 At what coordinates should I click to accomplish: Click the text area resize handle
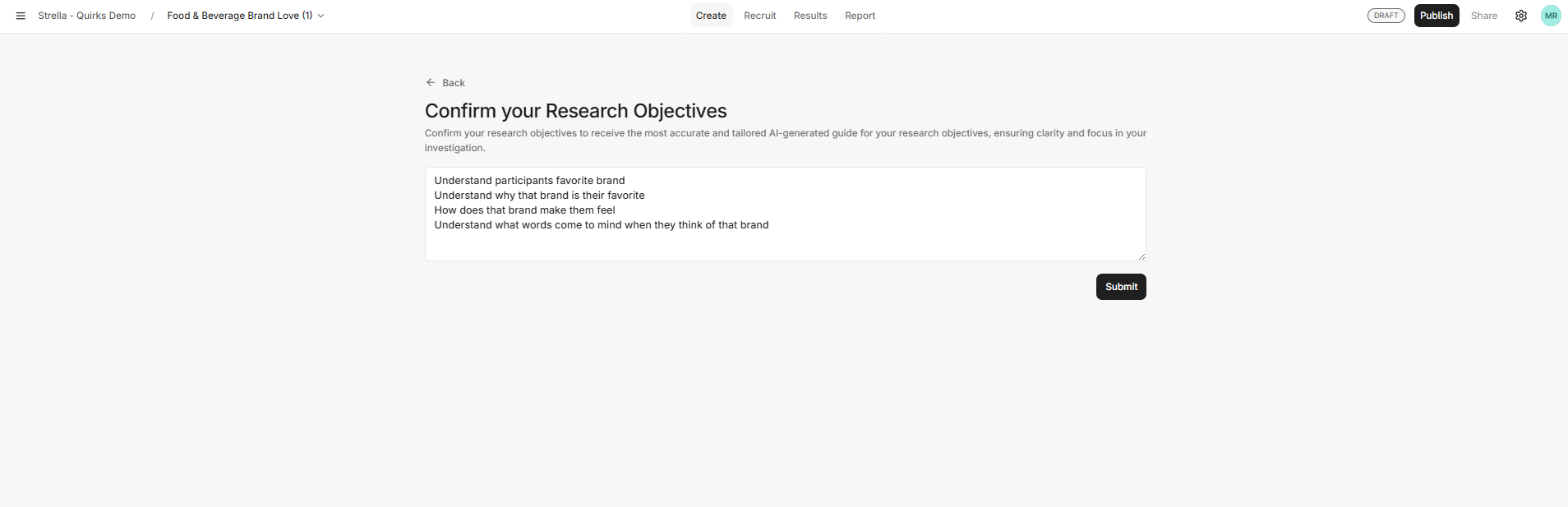(x=1141, y=256)
